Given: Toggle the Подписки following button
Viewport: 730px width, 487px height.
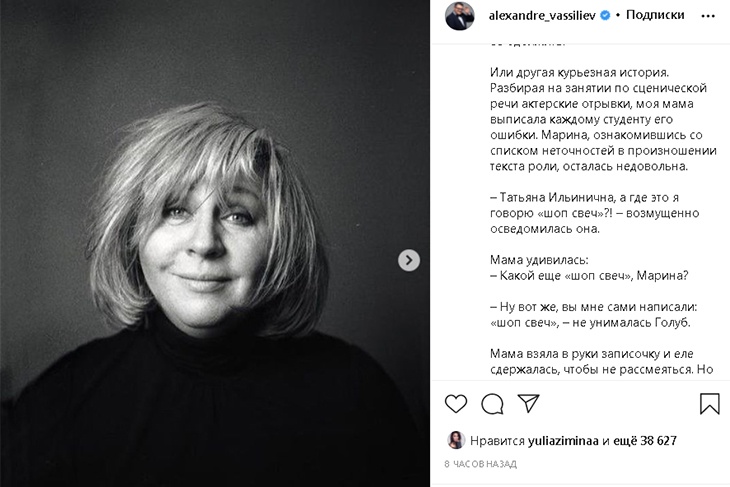Looking at the screenshot, I should click(657, 16).
